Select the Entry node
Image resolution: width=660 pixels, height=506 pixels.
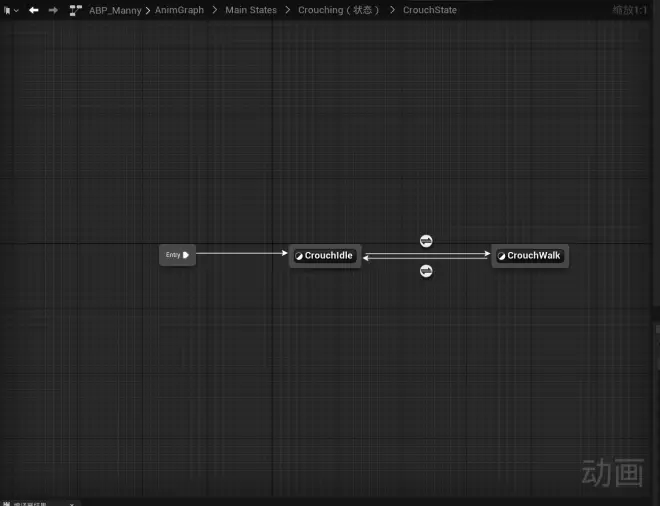177,255
